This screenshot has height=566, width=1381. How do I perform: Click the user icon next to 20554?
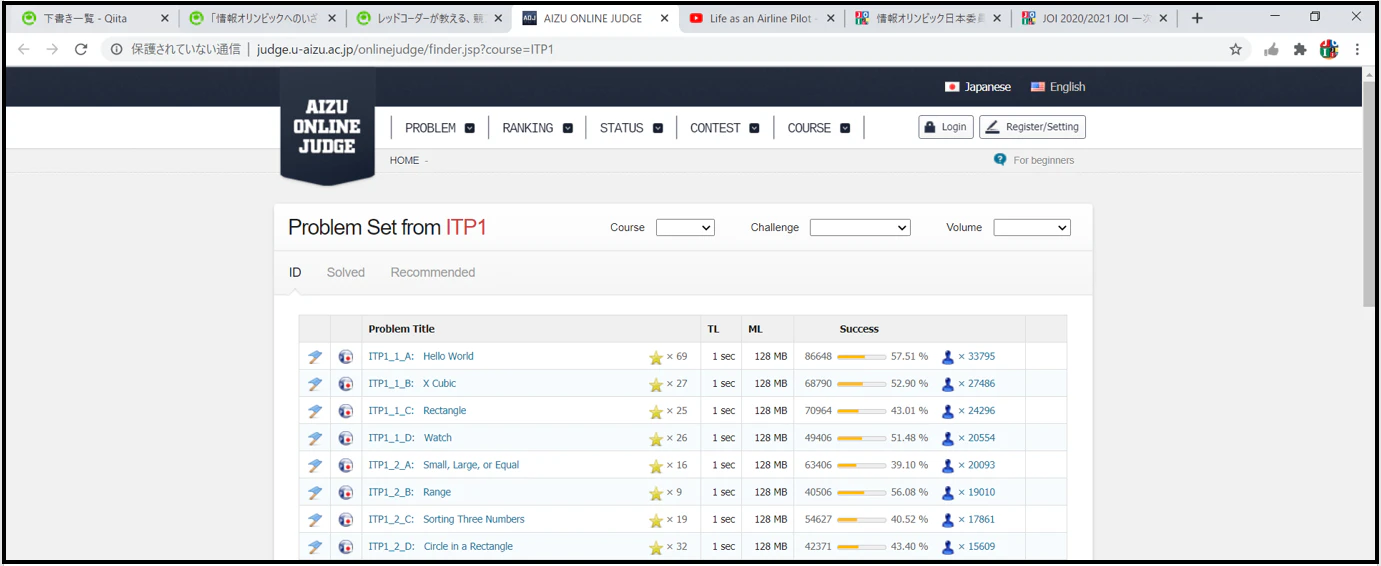[948, 438]
